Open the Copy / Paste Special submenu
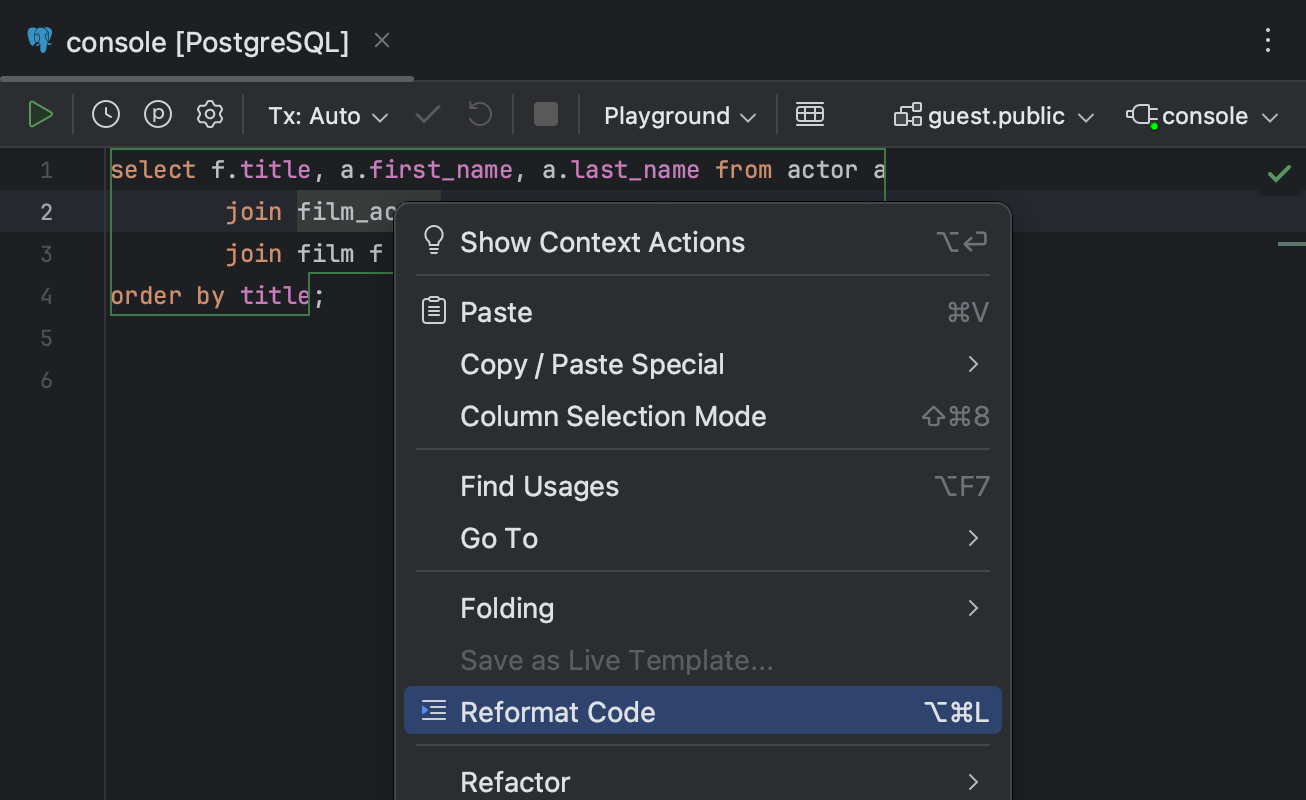Viewport: 1306px width, 800px height. (x=592, y=364)
